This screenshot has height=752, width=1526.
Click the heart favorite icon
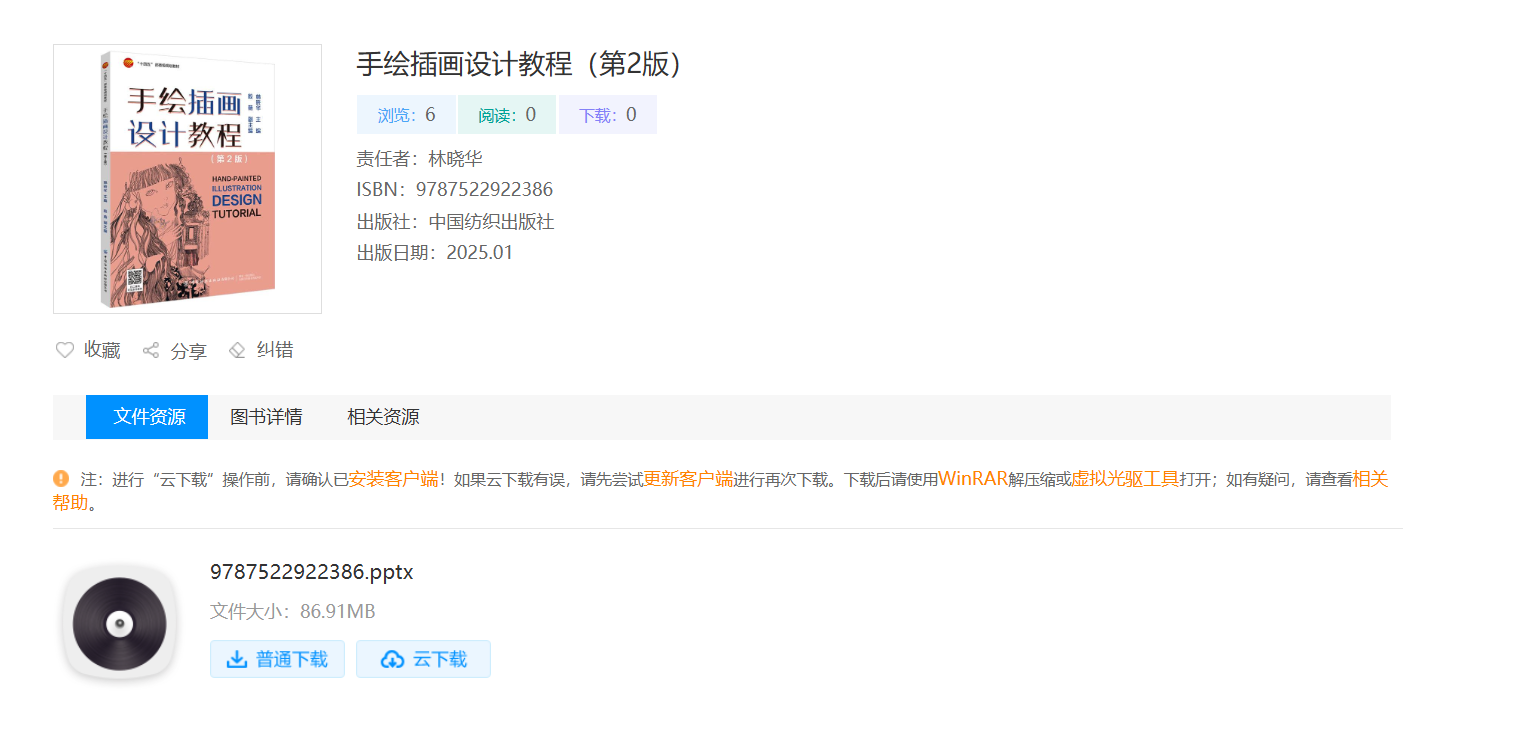pyautogui.click(x=65, y=350)
